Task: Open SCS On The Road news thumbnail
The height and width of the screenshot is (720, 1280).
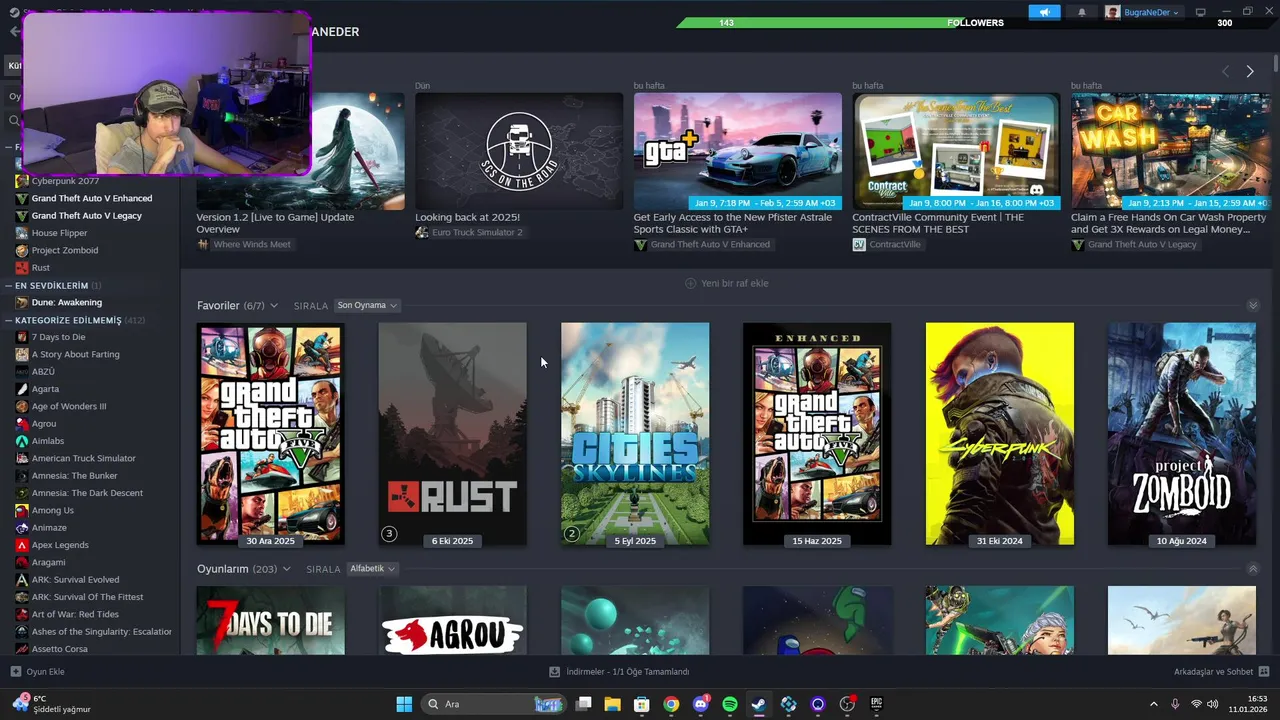Action: (519, 150)
